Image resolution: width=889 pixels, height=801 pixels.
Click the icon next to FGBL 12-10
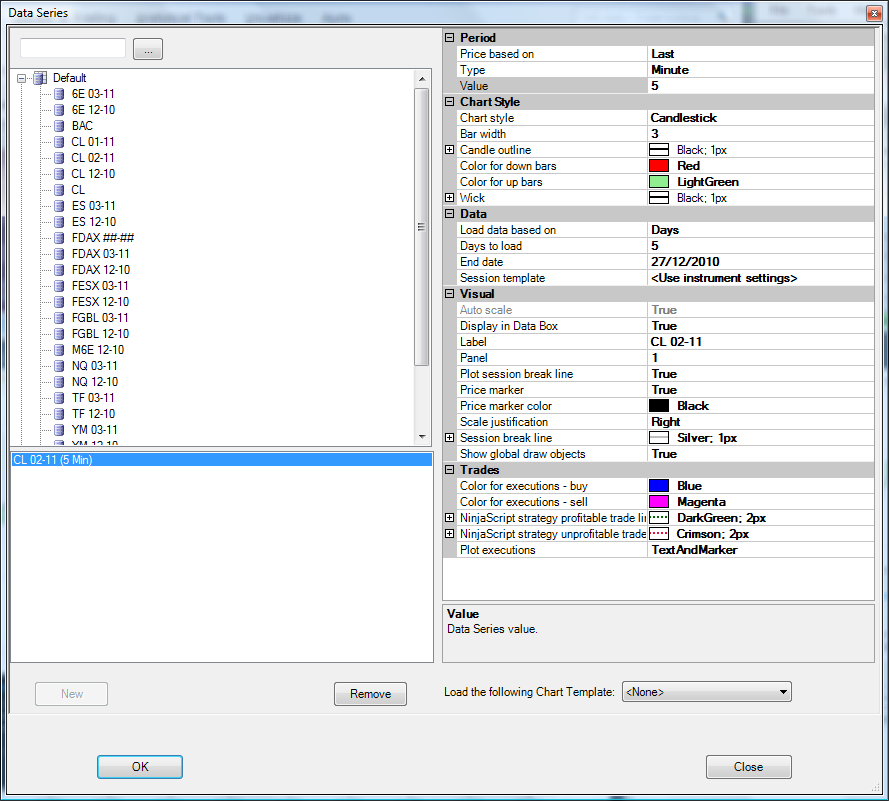[x=59, y=334]
